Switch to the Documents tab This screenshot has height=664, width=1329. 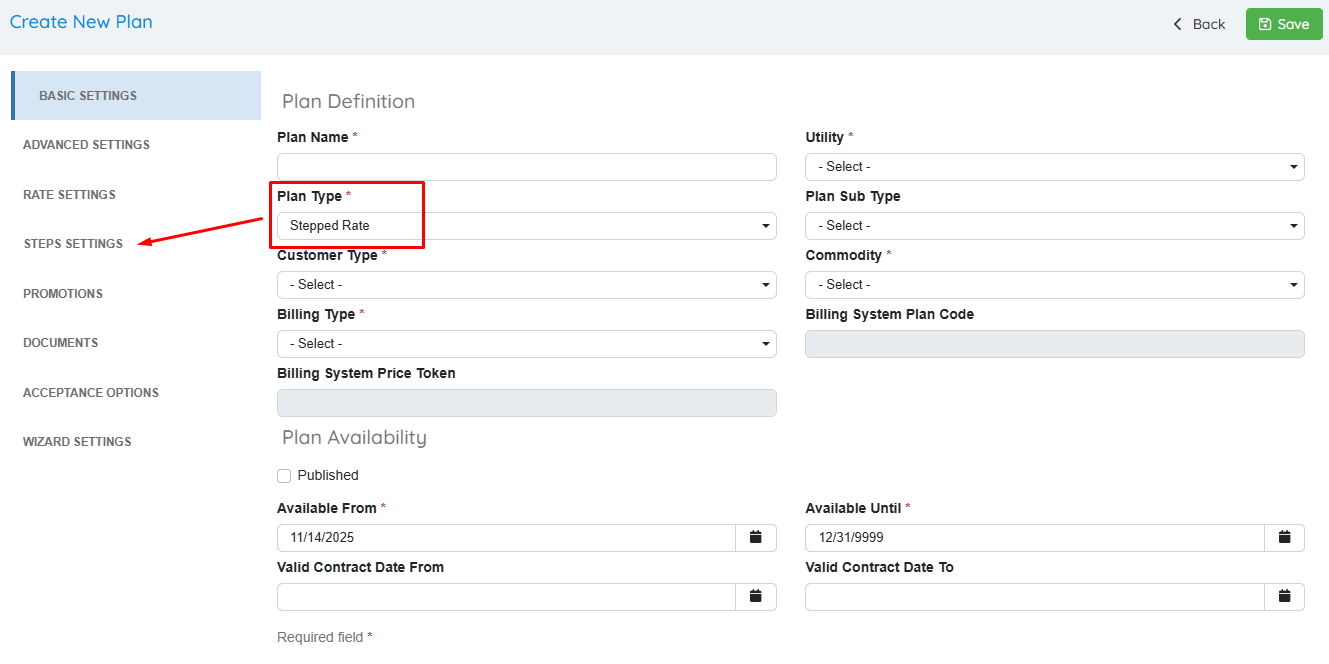61,343
